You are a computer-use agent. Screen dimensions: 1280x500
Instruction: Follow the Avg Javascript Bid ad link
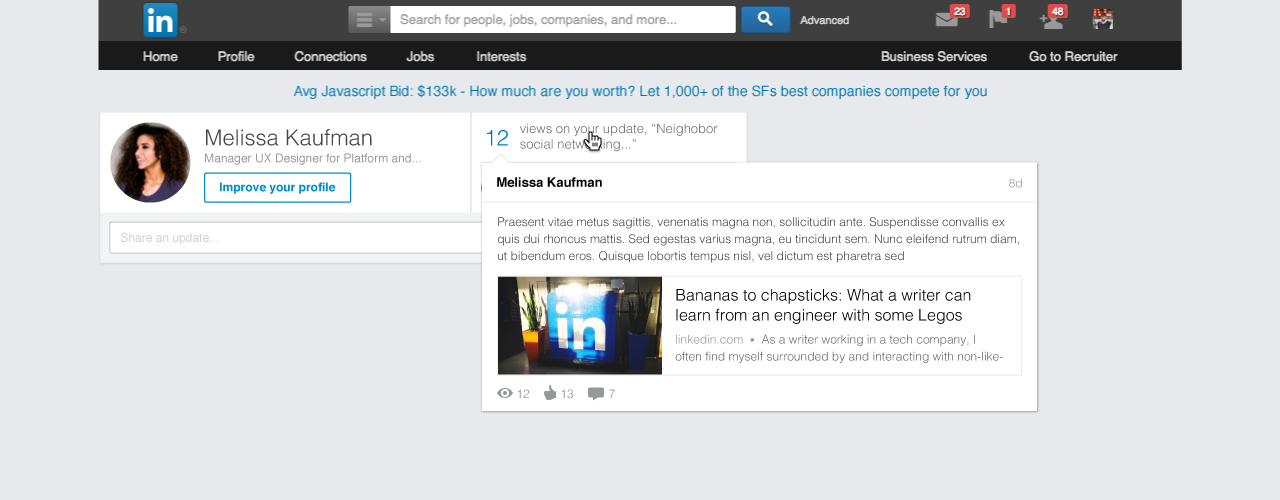click(640, 91)
